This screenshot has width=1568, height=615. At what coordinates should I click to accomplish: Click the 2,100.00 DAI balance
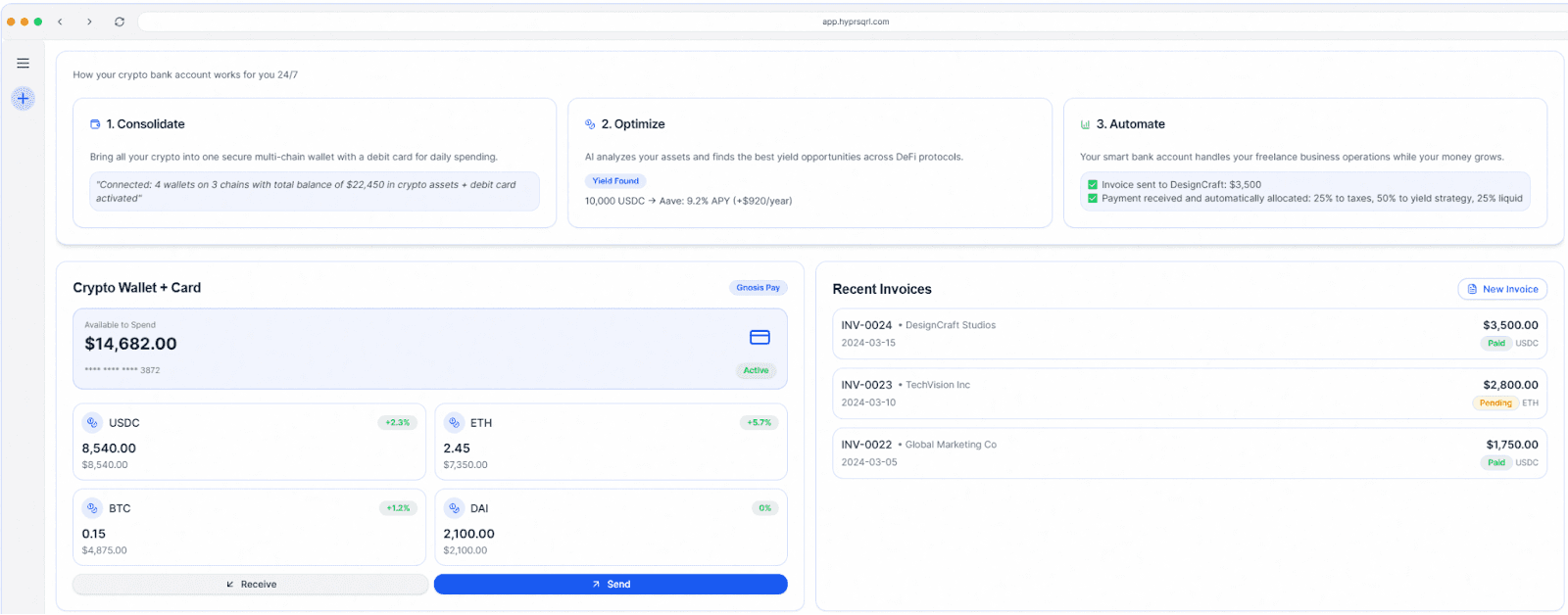pyautogui.click(x=468, y=534)
